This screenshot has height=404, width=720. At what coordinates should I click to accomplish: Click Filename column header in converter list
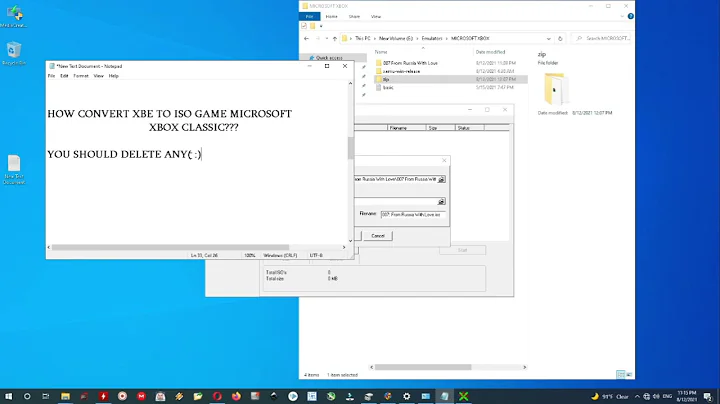[407, 128]
